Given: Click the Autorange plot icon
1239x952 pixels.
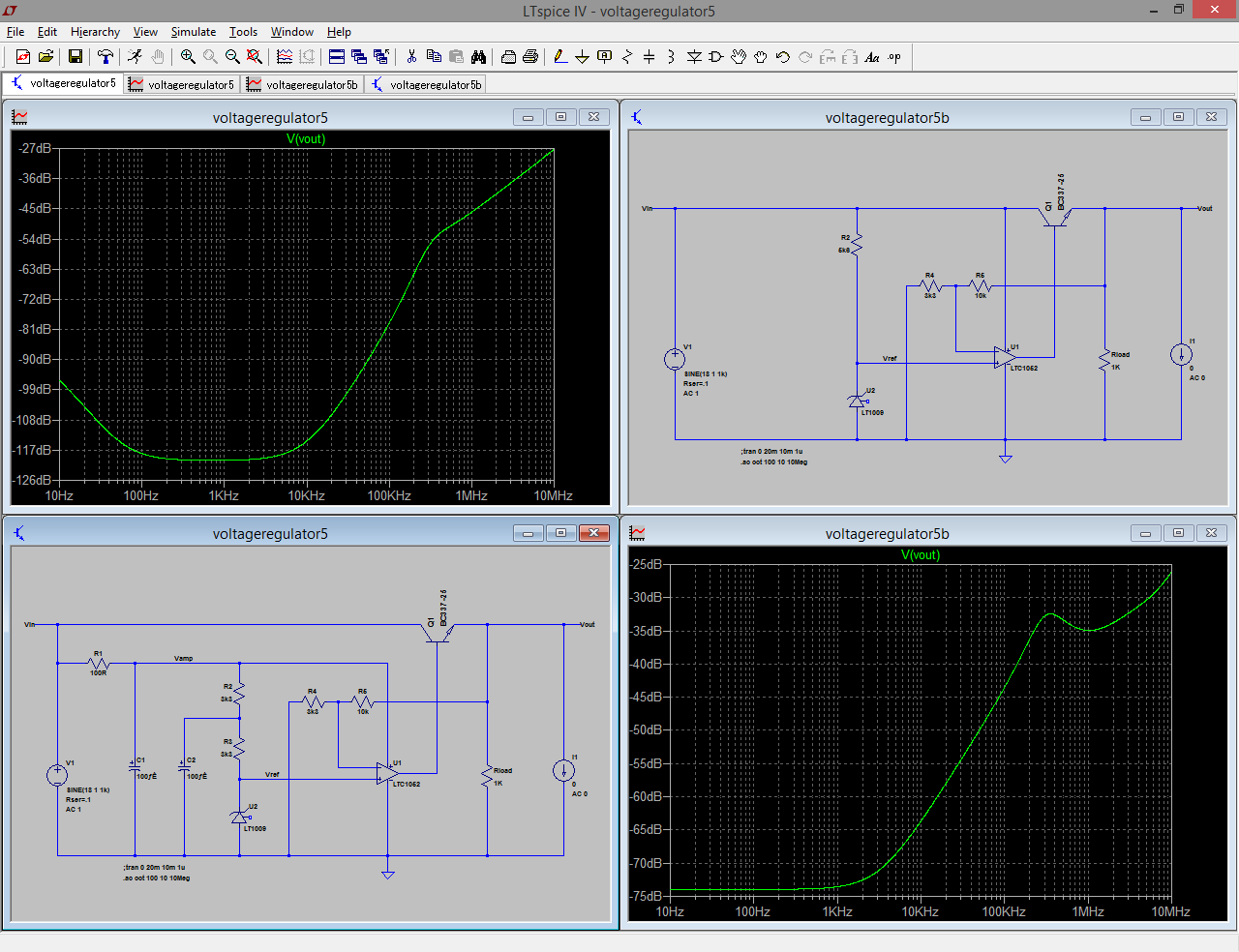Looking at the screenshot, I should (x=285, y=57).
